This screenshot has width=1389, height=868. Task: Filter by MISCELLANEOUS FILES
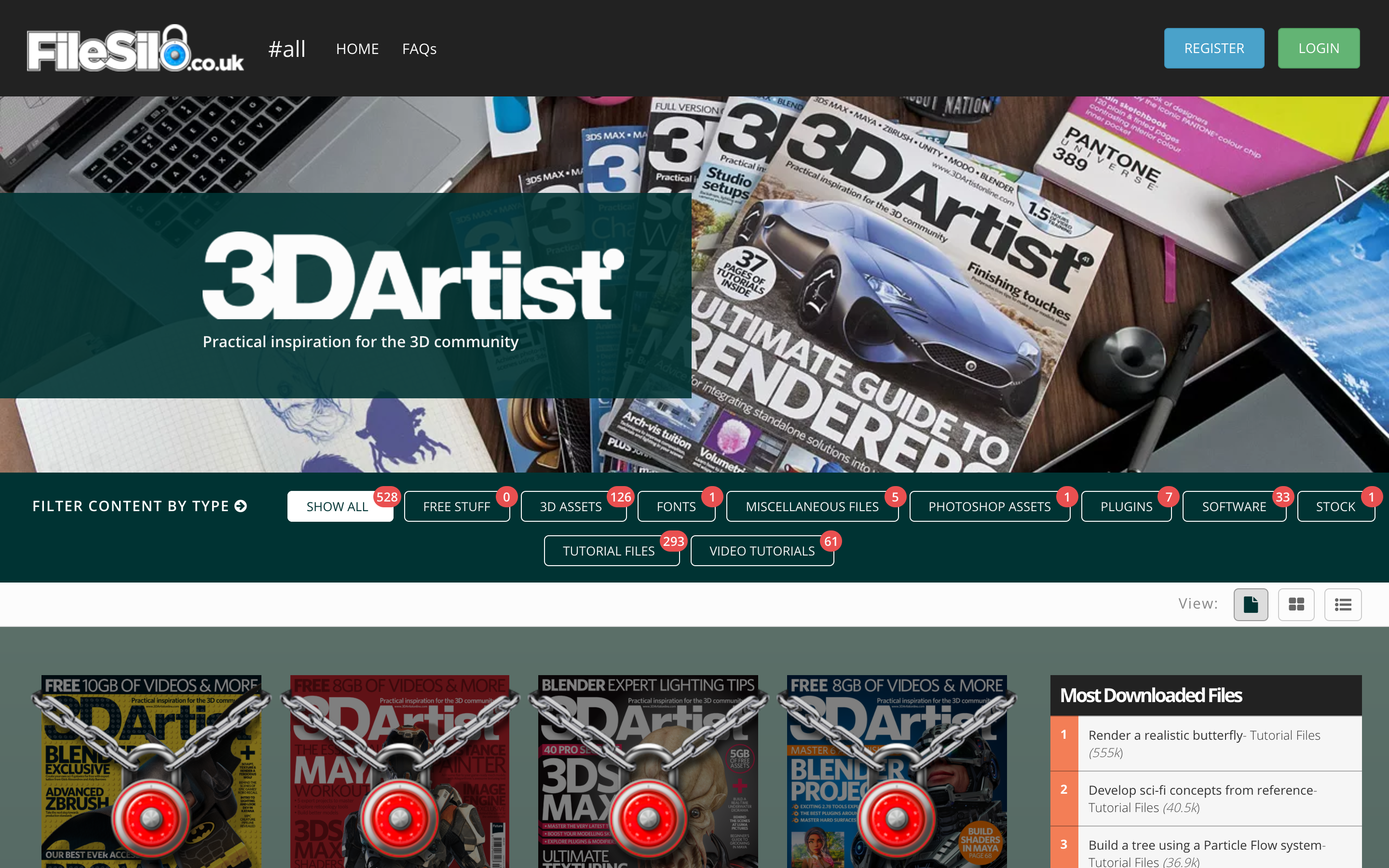(812, 506)
